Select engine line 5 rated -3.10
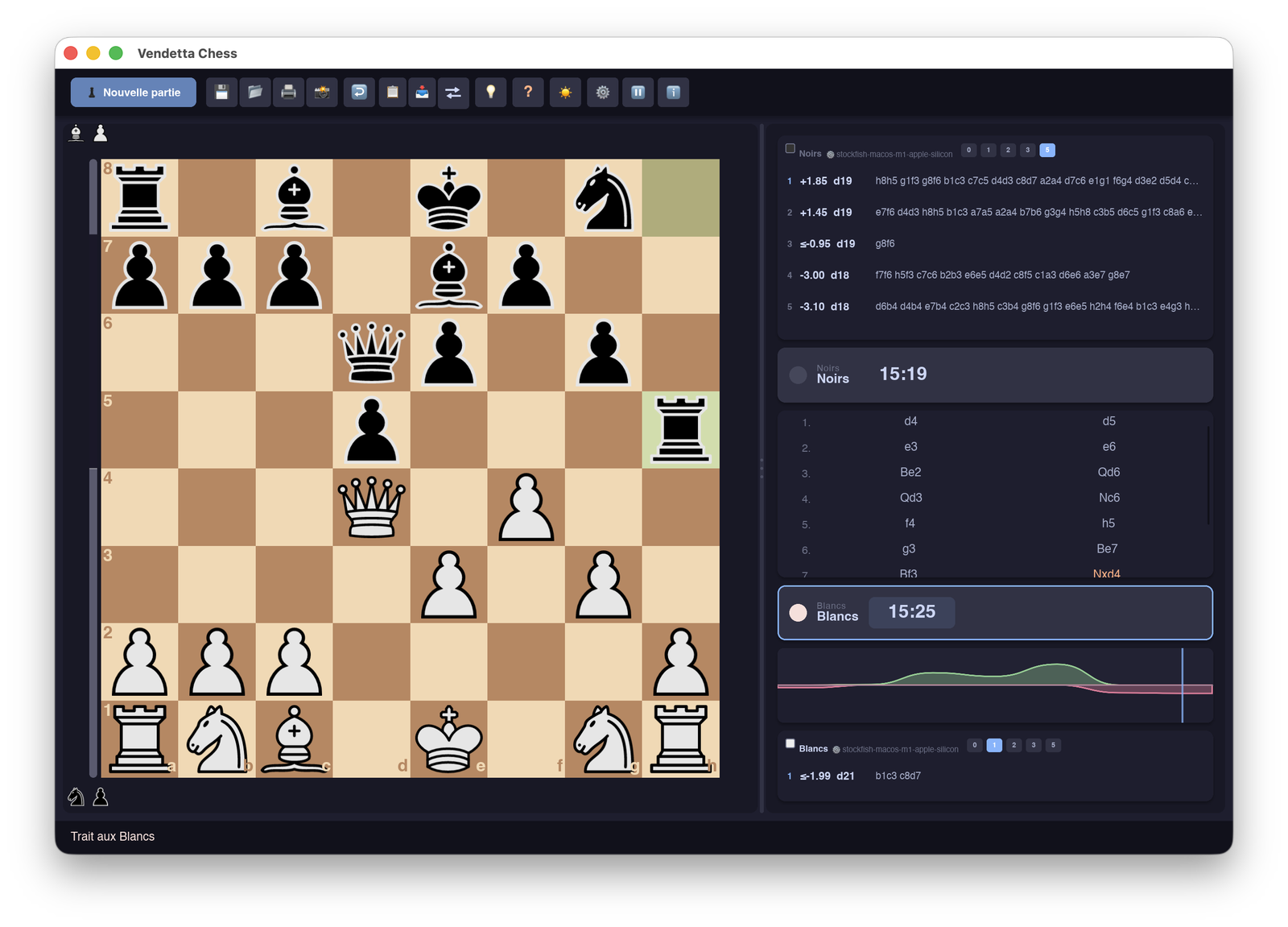The width and height of the screenshot is (1288, 927). click(995, 307)
